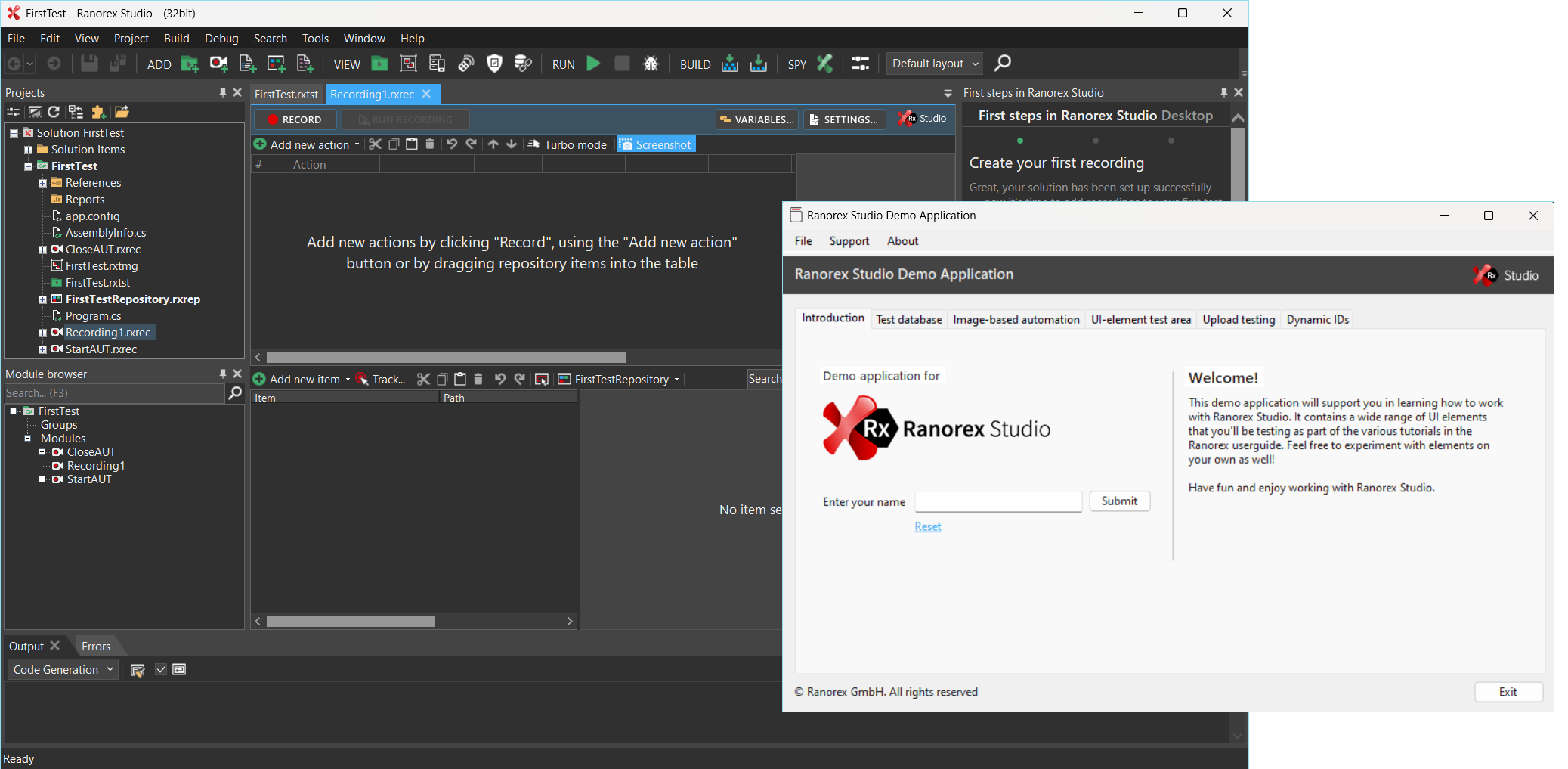Screen dimensions: 1568x769
Task: Open the Add new action dropdown arrow
Action: (357, 144)
